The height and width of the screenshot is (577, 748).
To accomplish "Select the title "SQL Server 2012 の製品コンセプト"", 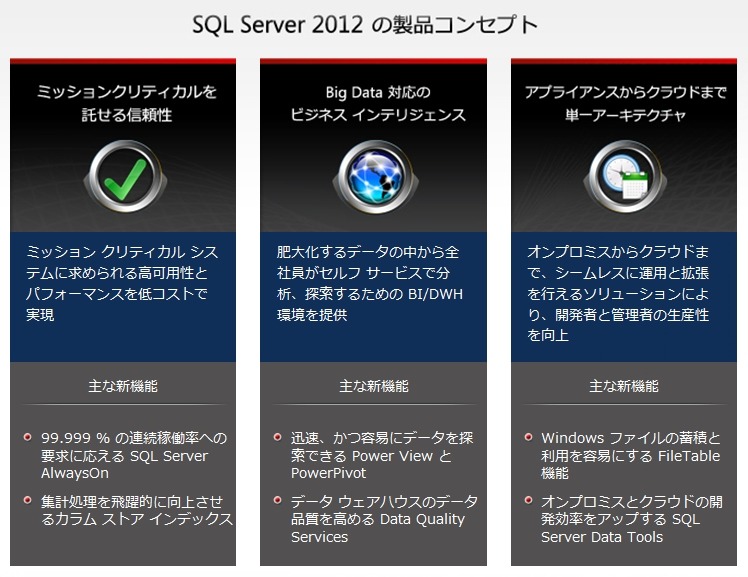I will click(x=365, y=24).
